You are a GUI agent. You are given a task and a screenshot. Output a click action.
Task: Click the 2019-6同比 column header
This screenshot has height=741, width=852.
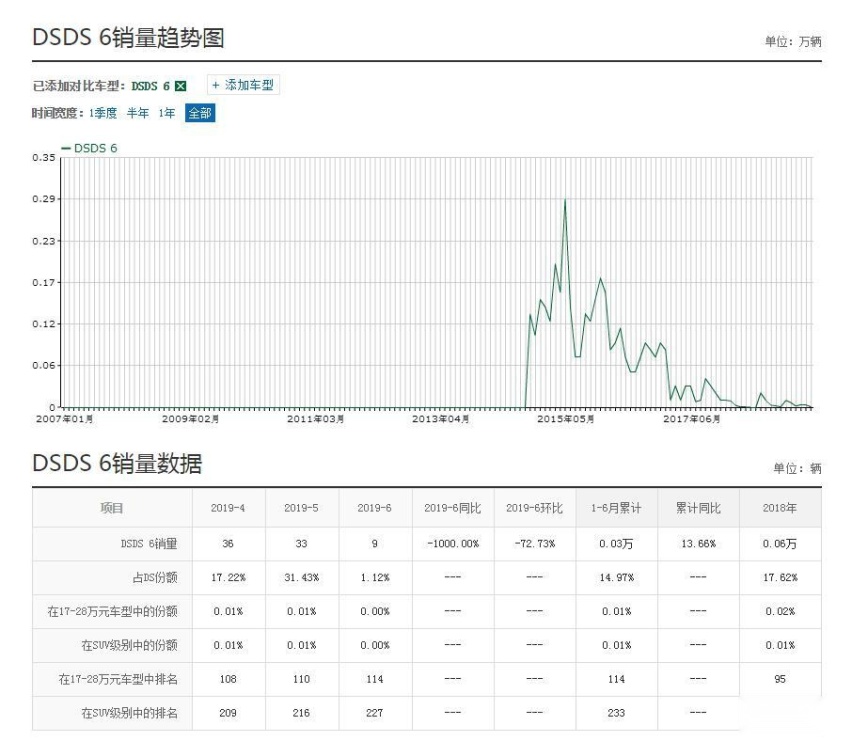453,508
